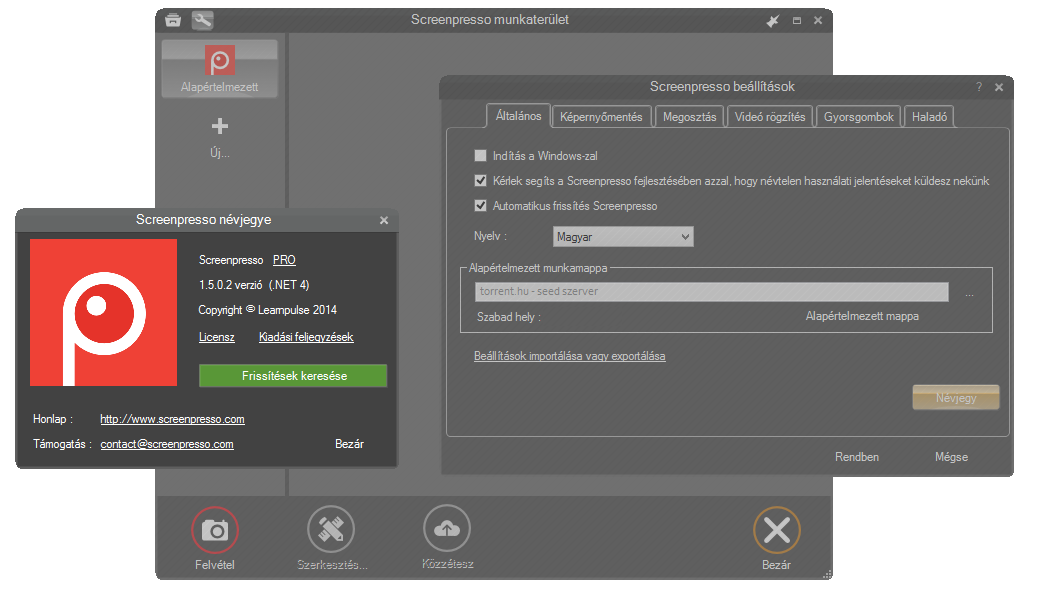Click Copyright Learnpulse 2014 text
1042x589 pixels.
(267, 310)
